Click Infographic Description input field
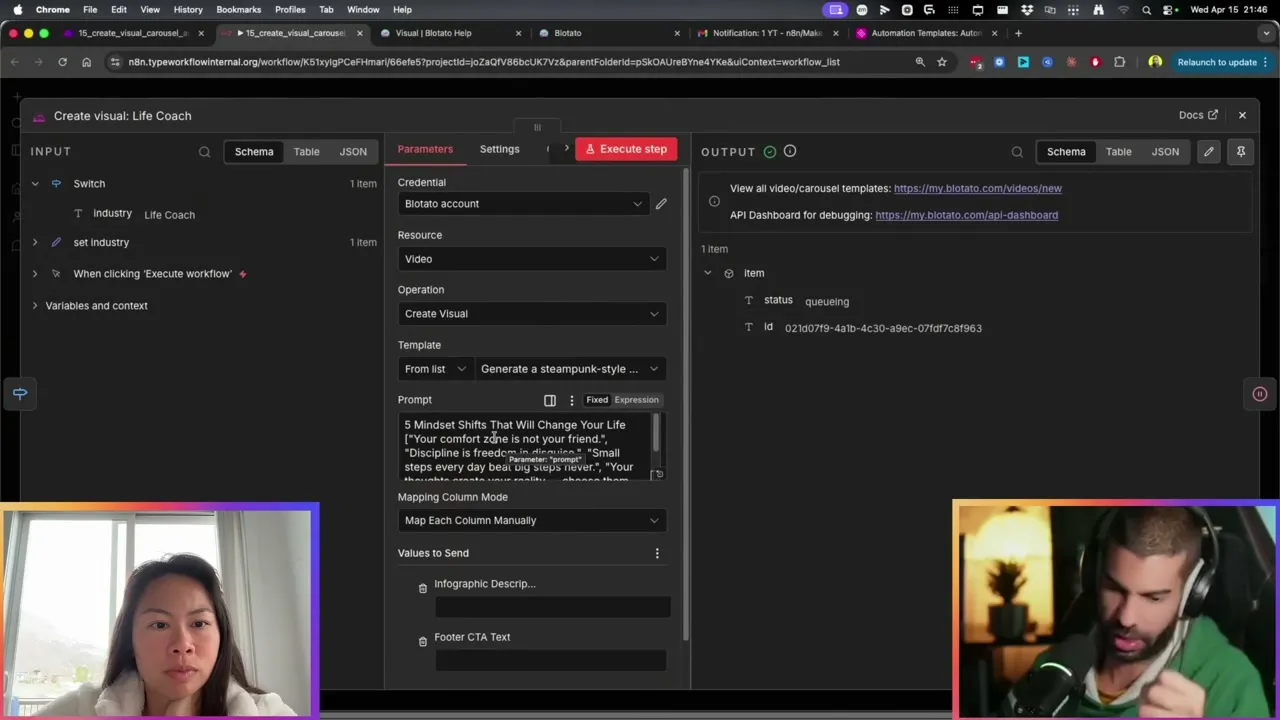The image size is (1280, 720). coord(552,607)
